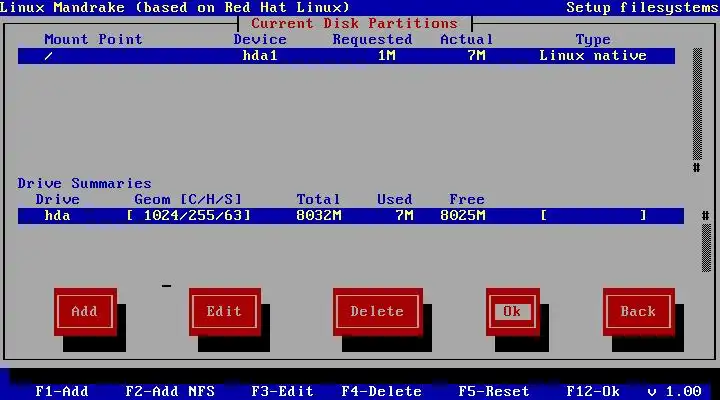Confirm with the Ok button

click(x=512, y=312)
